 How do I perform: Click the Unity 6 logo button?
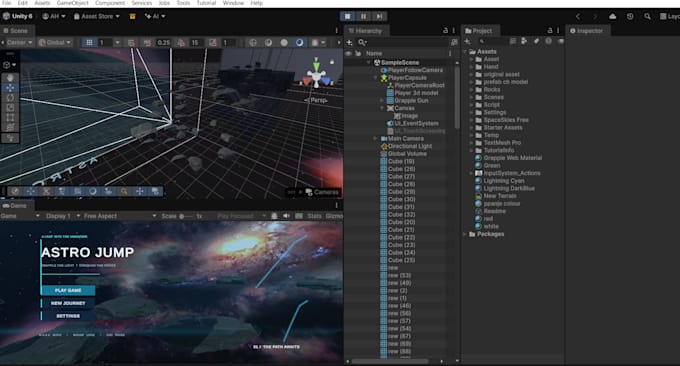[x=18, y=16]
